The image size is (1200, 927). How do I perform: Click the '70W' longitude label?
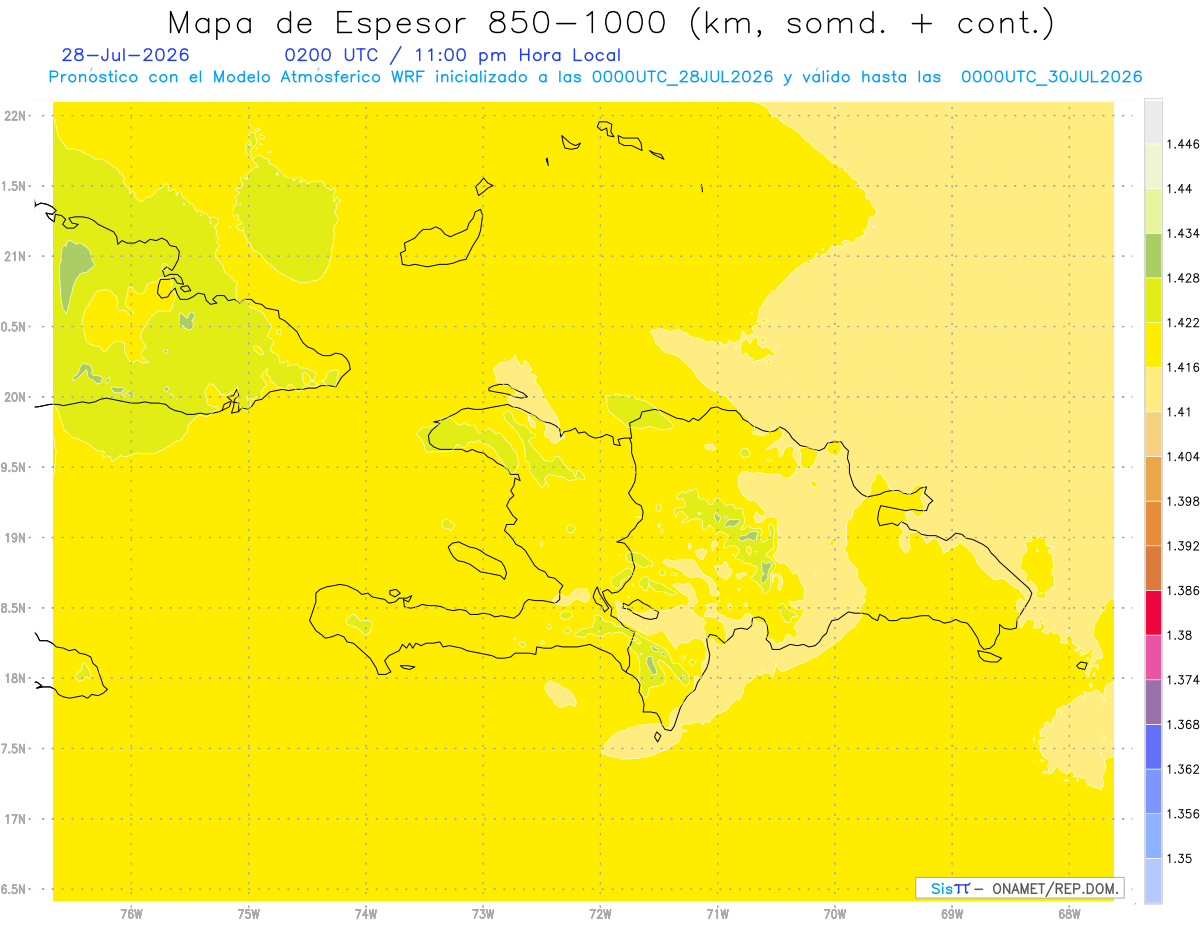(x=835, y=913)
